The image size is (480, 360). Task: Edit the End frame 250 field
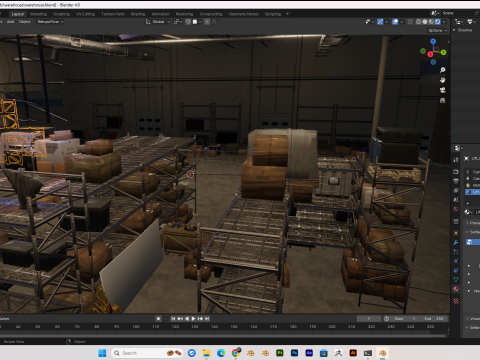[x=434, y=319]
